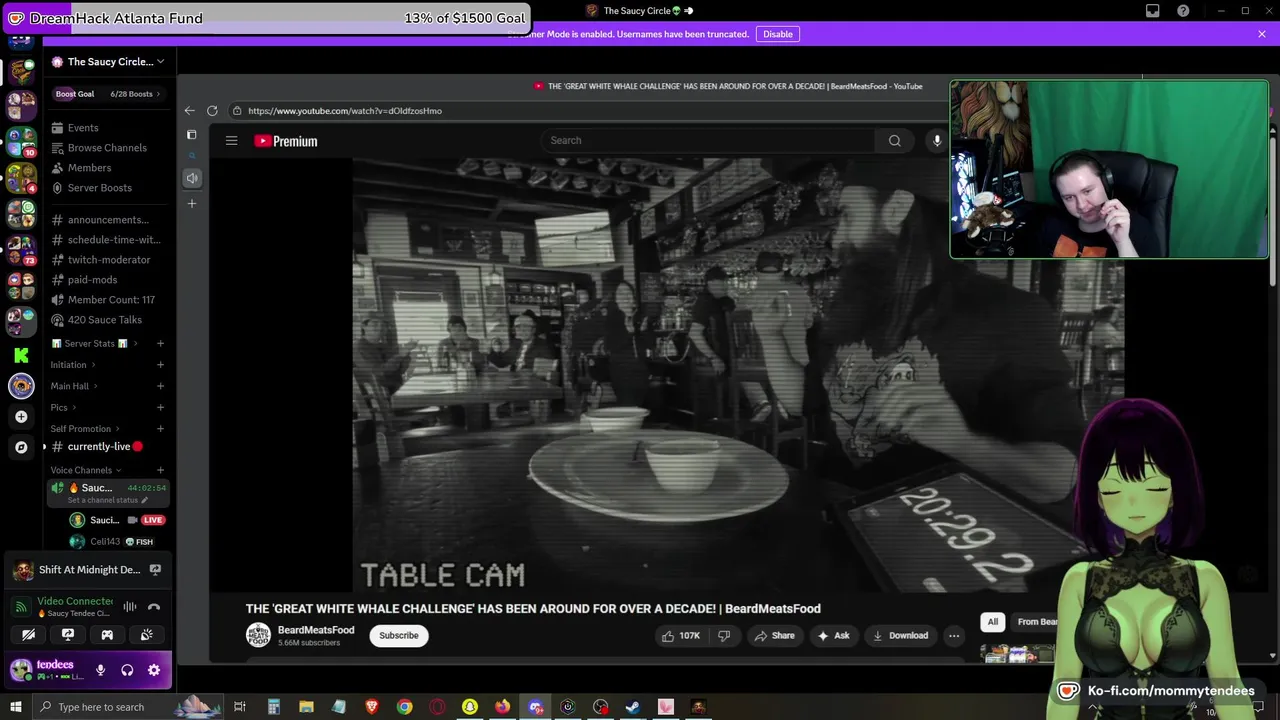Click the Add a Server plus icon
This screenshot has height=720, width=1280.
(21, 416)
